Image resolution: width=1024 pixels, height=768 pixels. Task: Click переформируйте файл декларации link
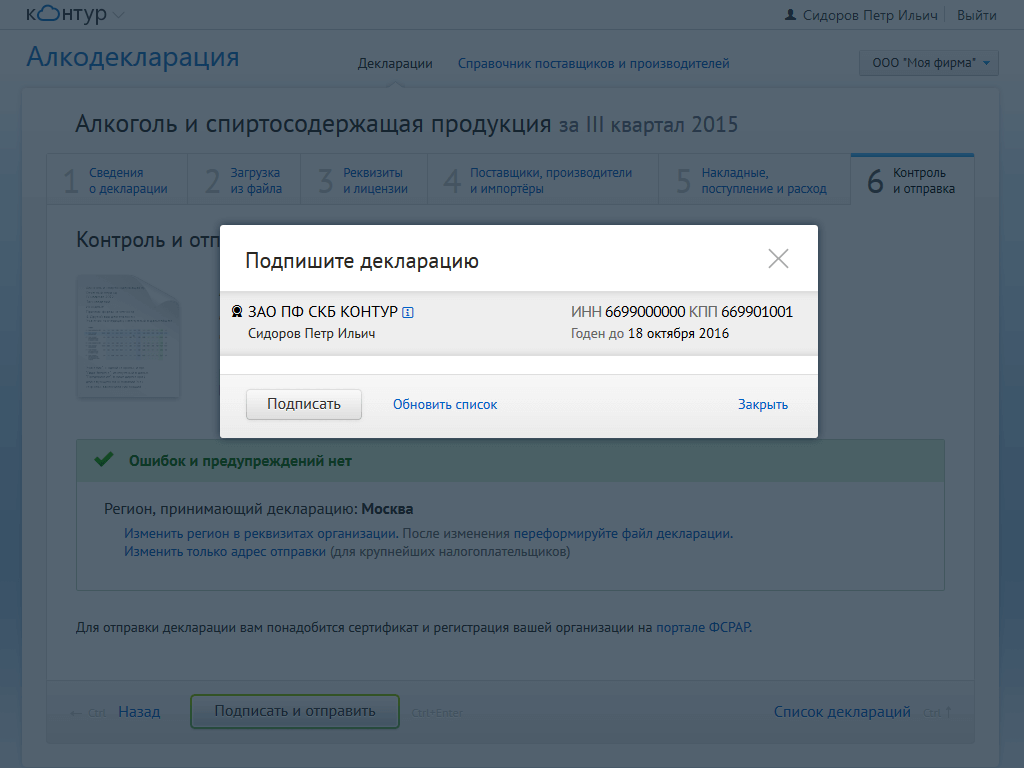622,534
